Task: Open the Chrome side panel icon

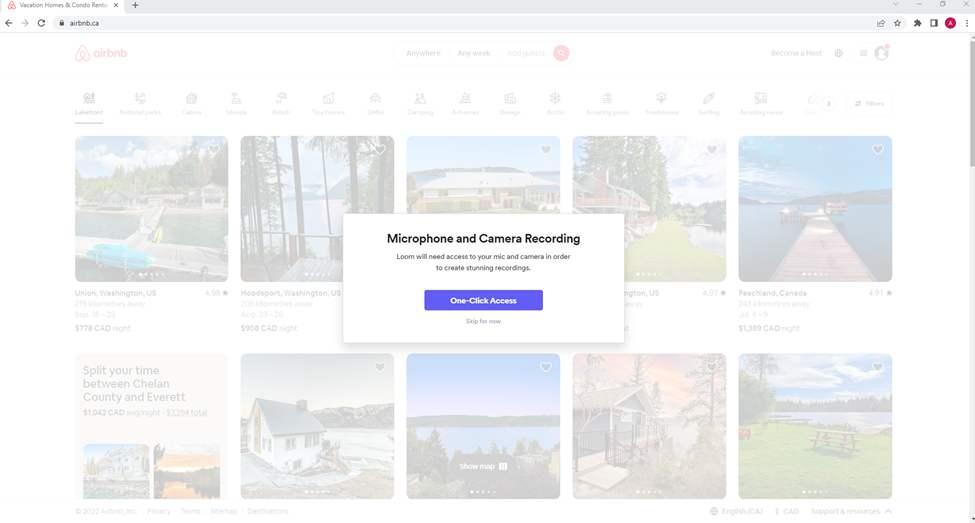Action: coord(933,23)
